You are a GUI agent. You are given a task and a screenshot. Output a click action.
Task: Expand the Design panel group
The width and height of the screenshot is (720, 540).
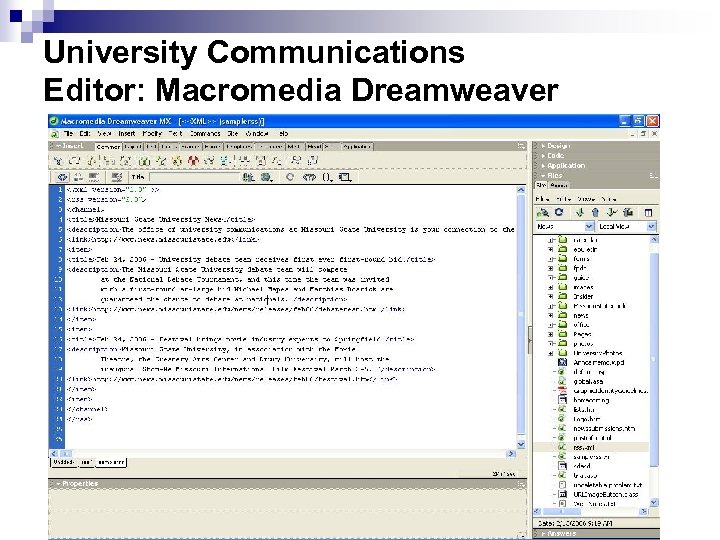[544, 146]
